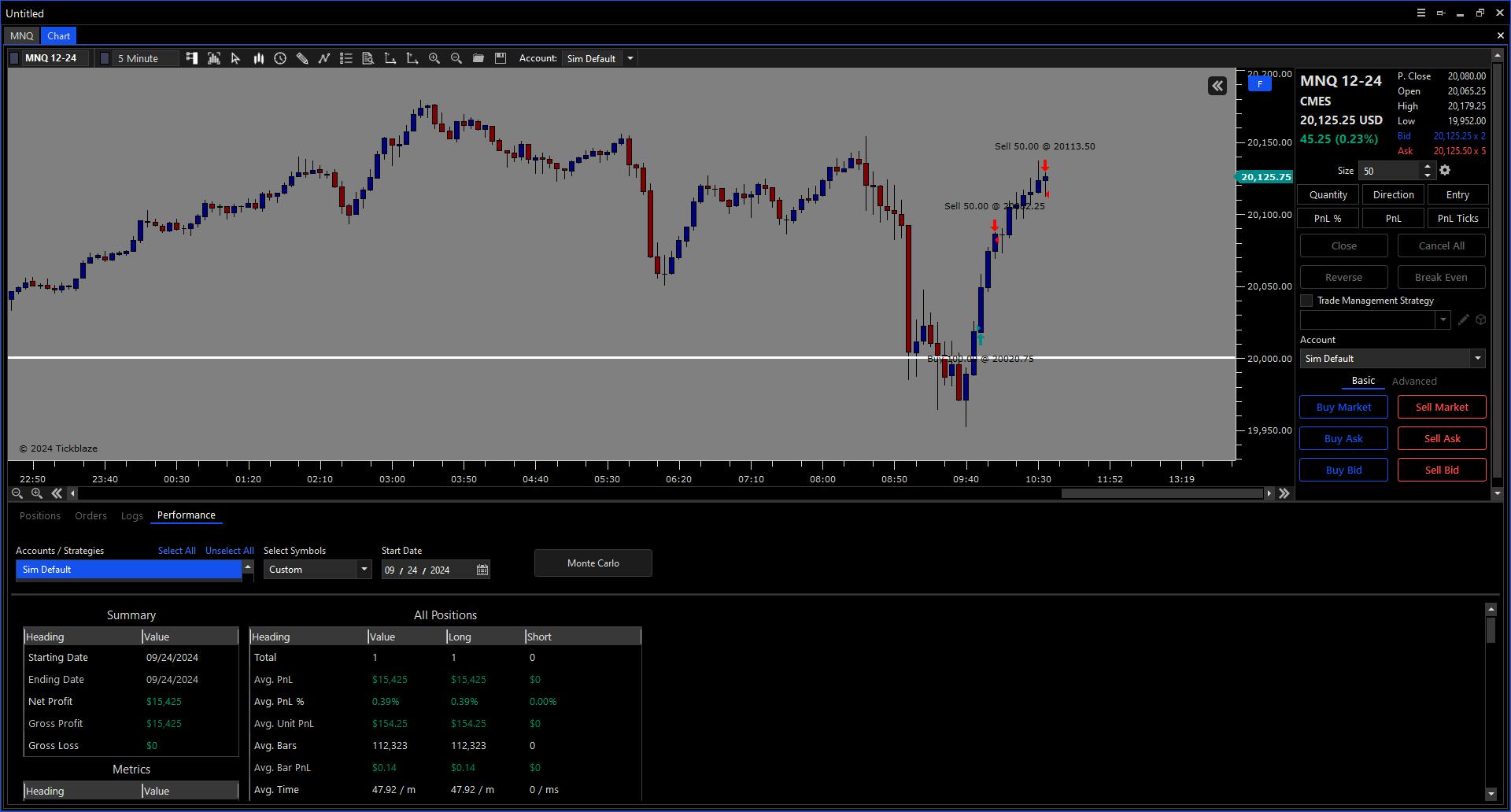1511x812 pixels.
Task: Select the Performance tab
Action: coord(187,515)
